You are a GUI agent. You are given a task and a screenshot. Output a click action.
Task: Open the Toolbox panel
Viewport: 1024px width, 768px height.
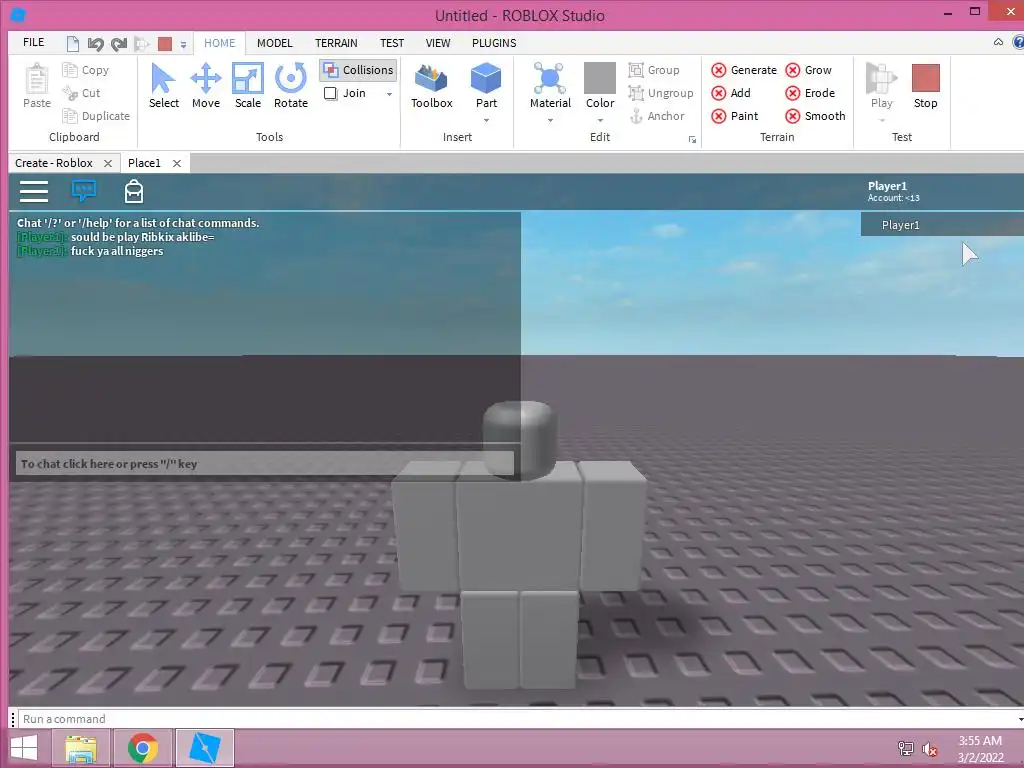coord(431,86)
